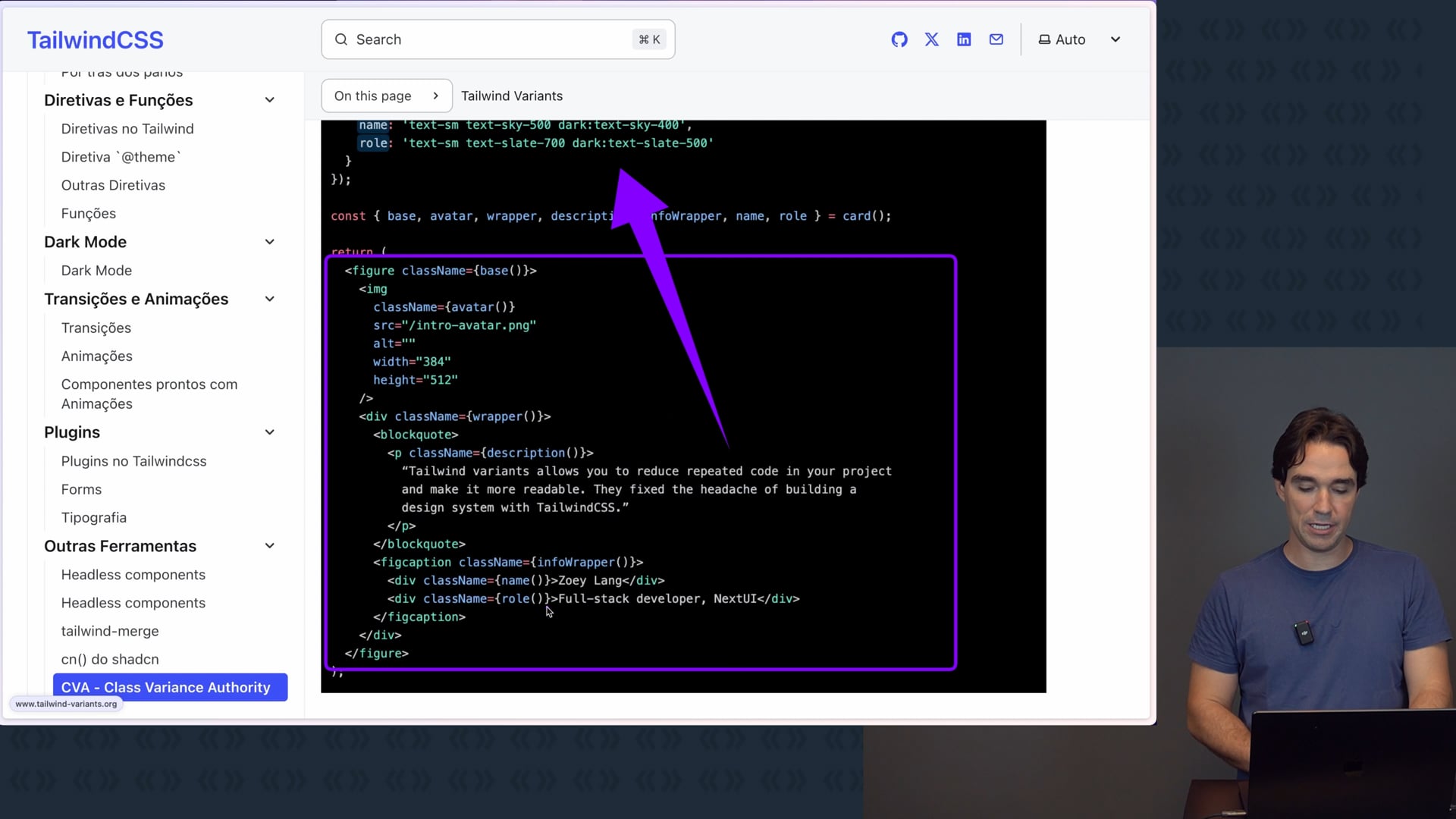This screenshot has height=819, width=1456.
Task: Open the LinkedIn icon link
Action: (964, 39)
